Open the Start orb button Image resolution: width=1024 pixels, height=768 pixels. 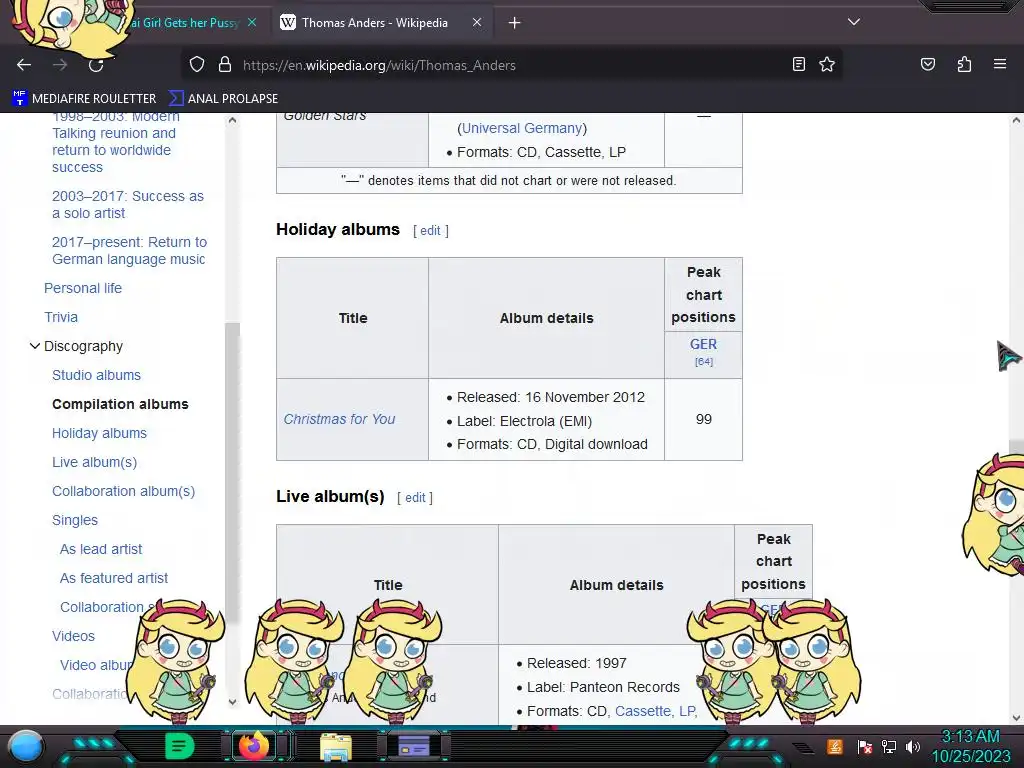(26, 747)
